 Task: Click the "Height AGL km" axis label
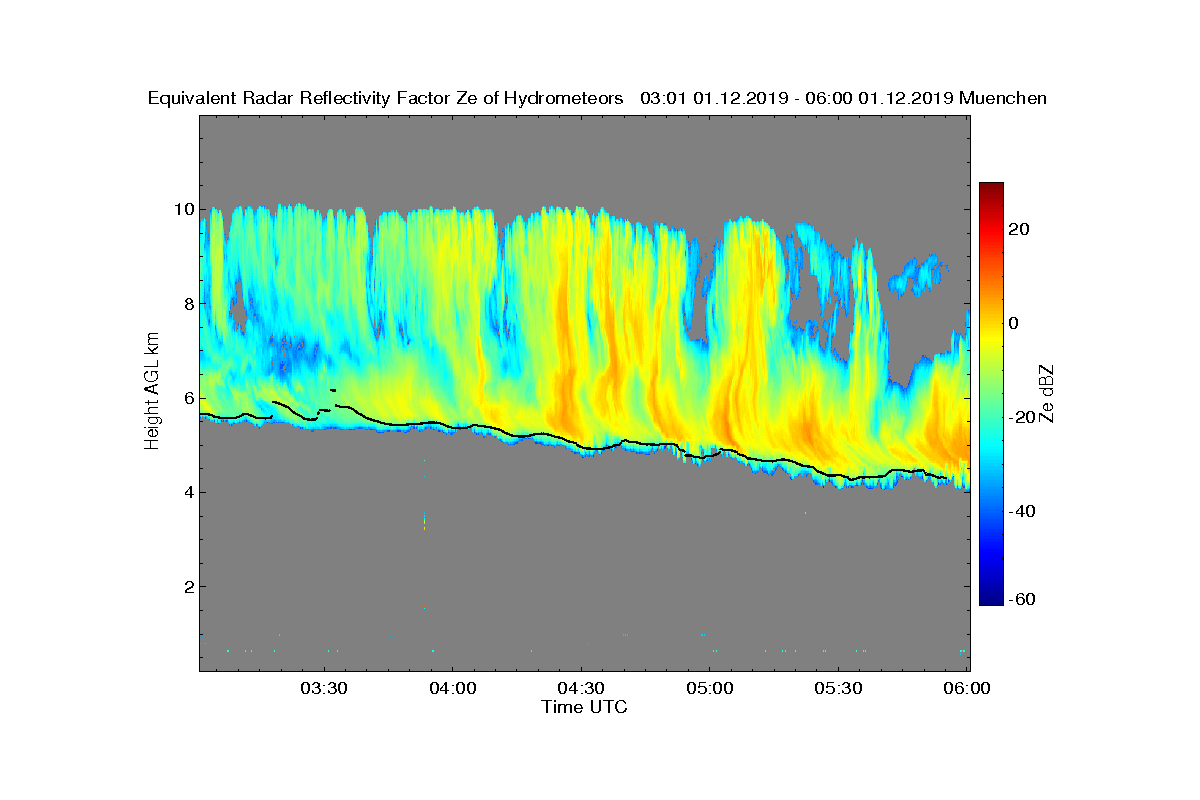(153, 391)
